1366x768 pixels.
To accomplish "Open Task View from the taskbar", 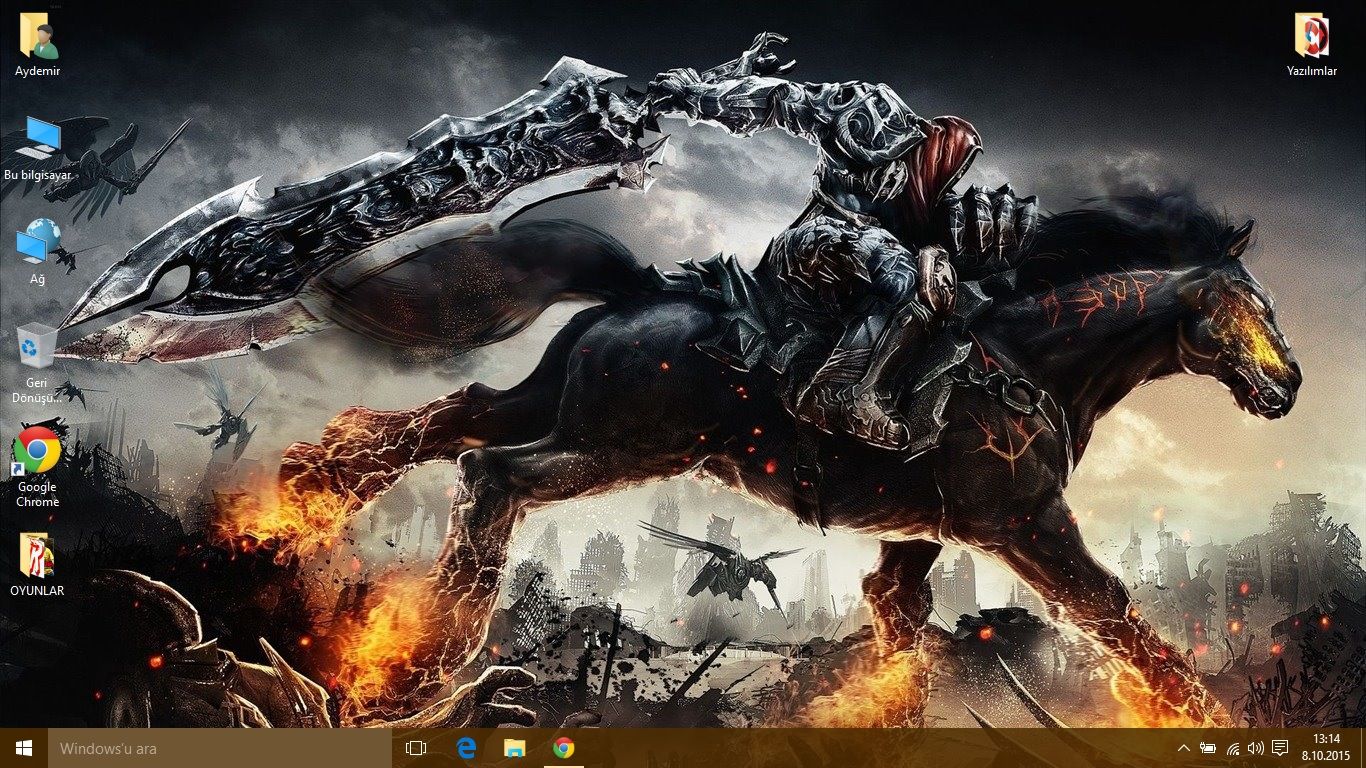I will pos(416,748).
